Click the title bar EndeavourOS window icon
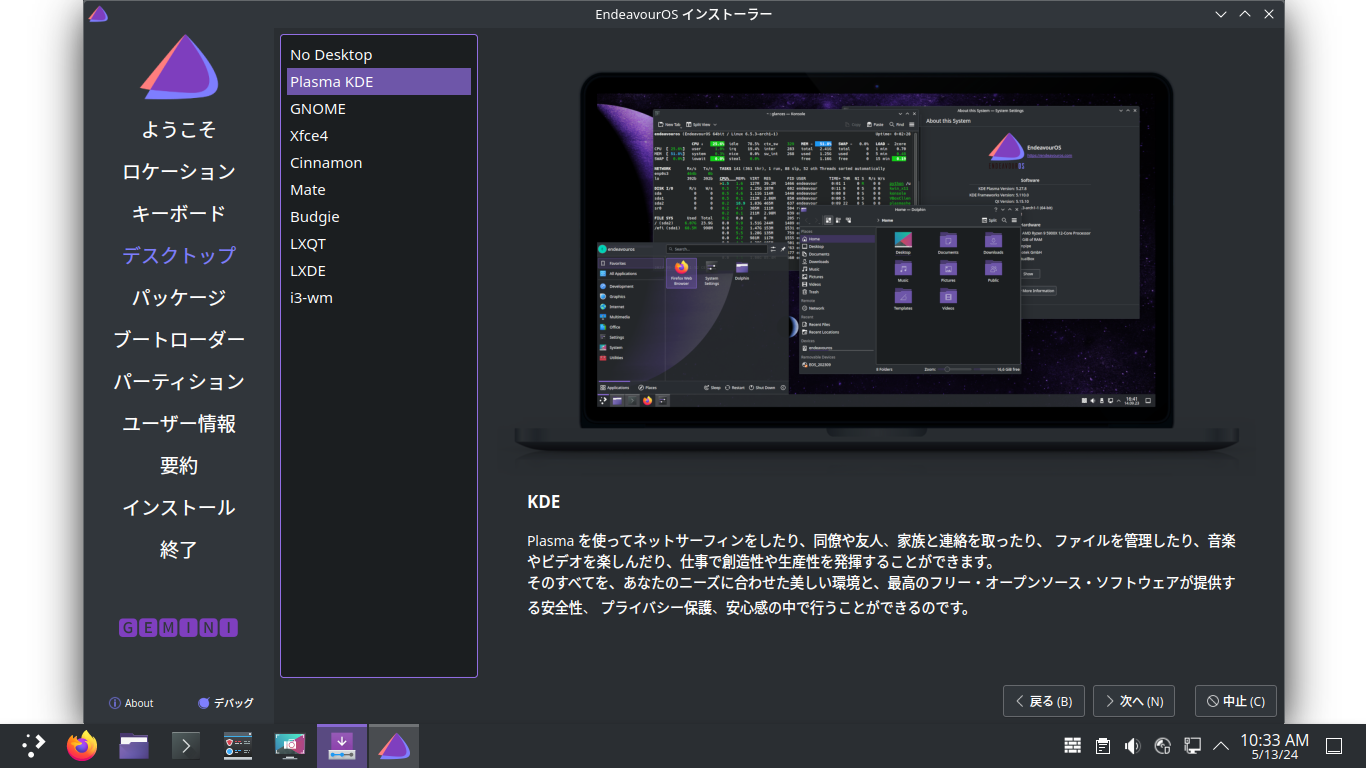The height and width of the screenshot is (768, 1366). [98, 14]
